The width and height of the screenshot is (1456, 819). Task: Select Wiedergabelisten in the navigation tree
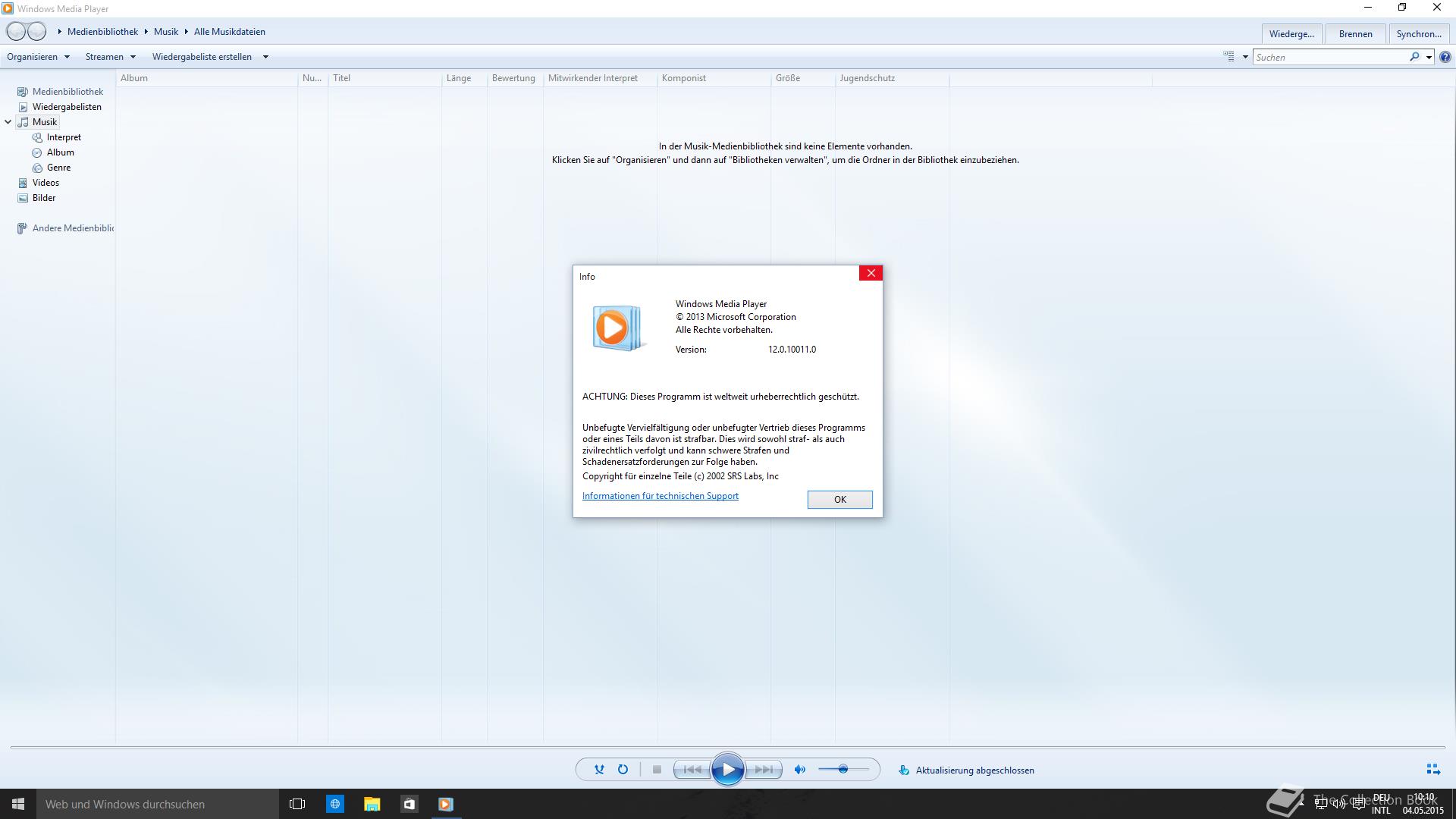67,107
